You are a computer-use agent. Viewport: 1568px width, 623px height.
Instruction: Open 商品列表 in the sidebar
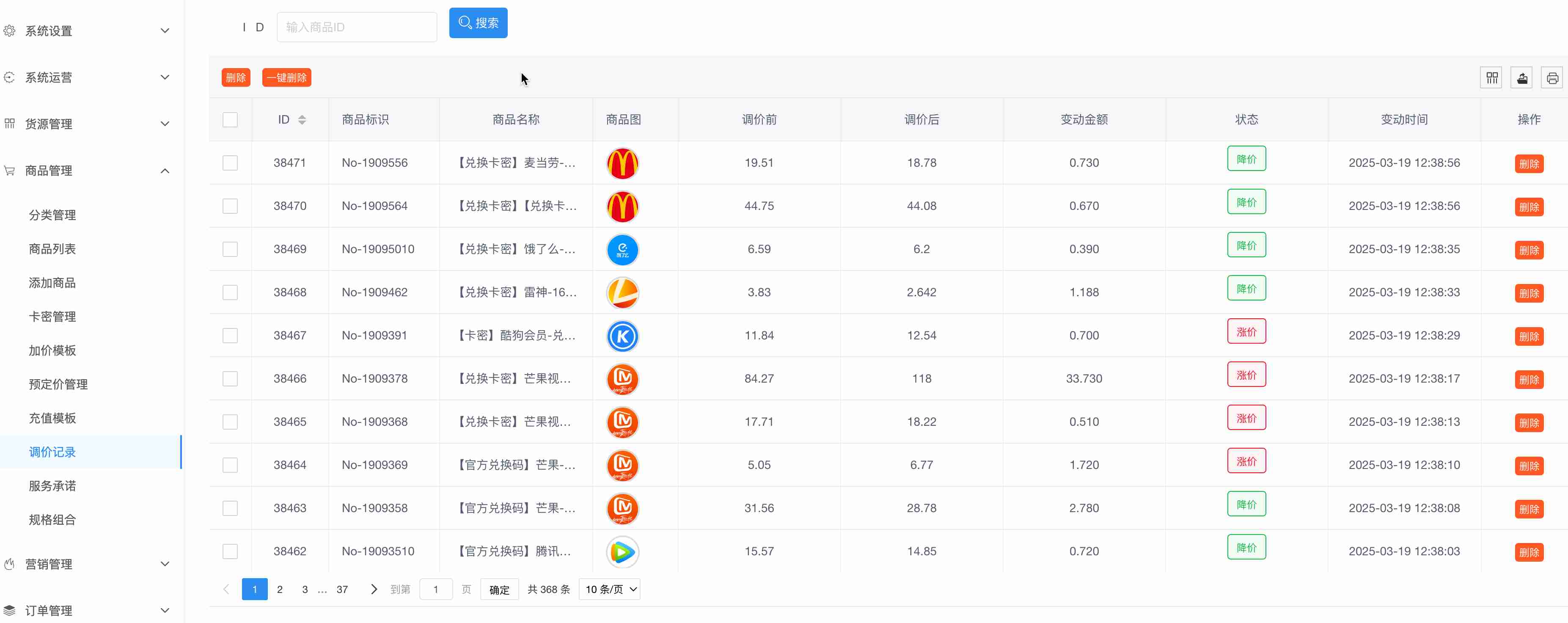tap(52, 249)
